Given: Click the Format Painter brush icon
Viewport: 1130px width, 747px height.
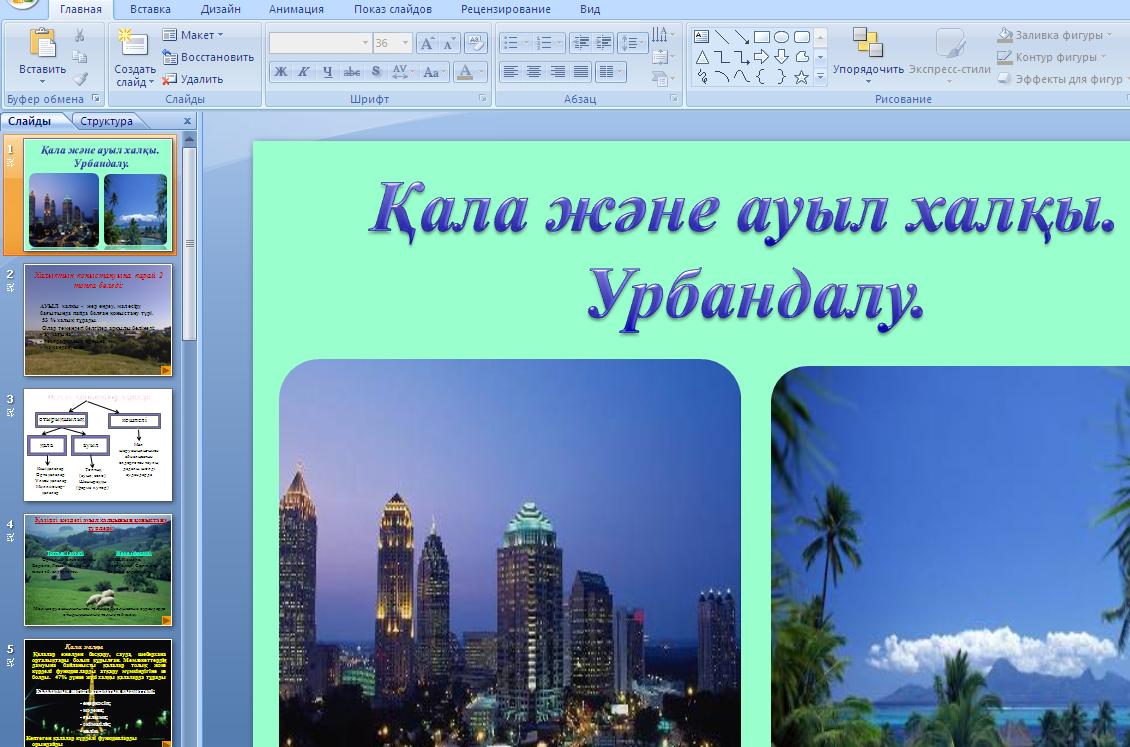Looking at the screenshot, I should click(79, 78).
